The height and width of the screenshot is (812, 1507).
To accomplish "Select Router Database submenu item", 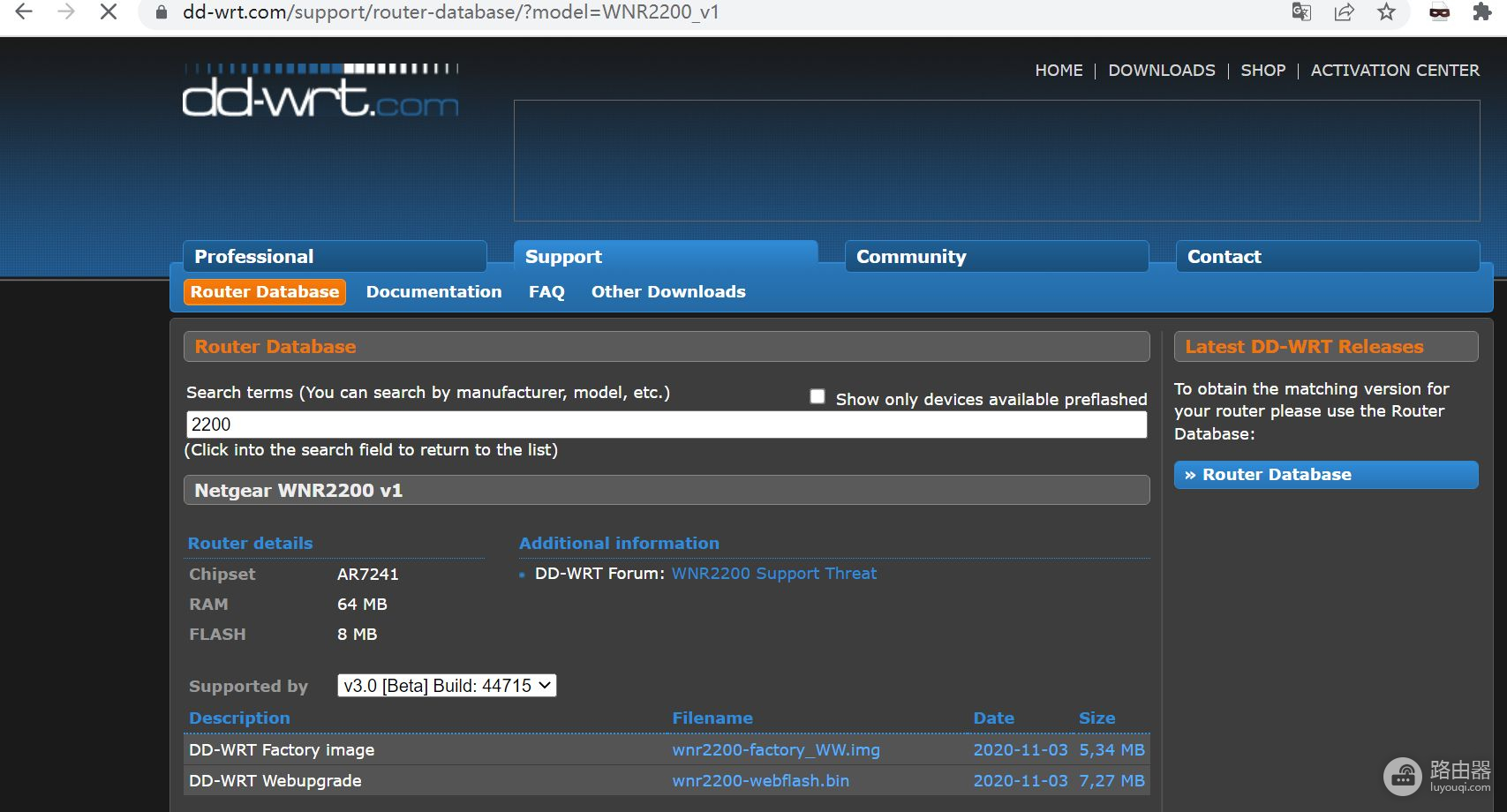I will point(265,292).
